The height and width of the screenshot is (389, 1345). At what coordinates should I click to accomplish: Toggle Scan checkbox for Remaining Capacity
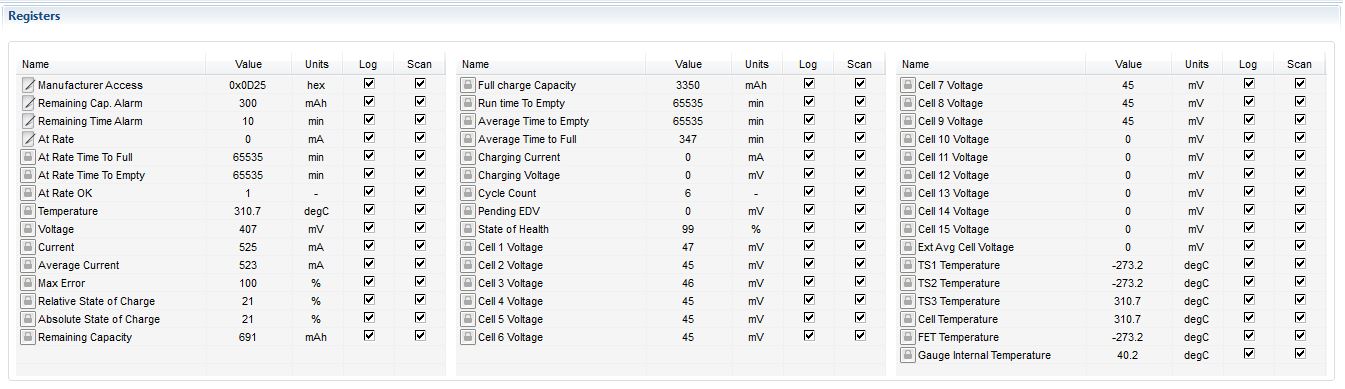tap(420, 336)
